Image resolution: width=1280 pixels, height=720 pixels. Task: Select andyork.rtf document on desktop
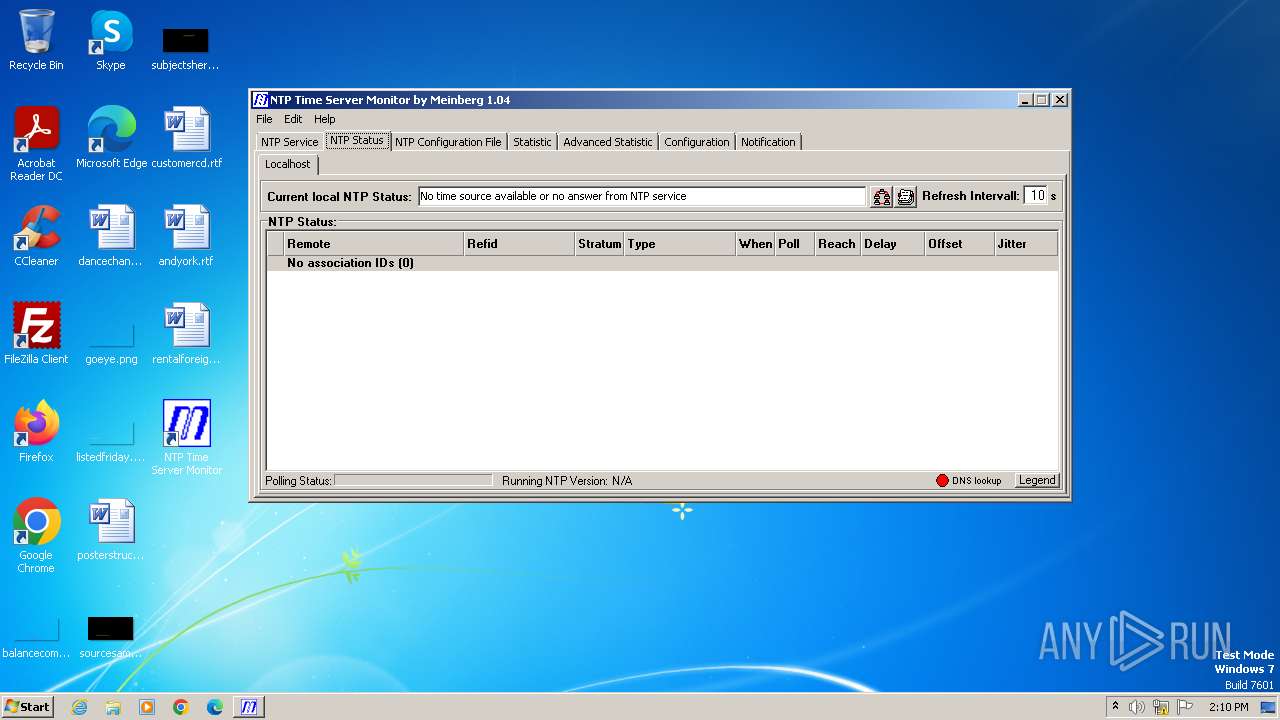point(187,236)
